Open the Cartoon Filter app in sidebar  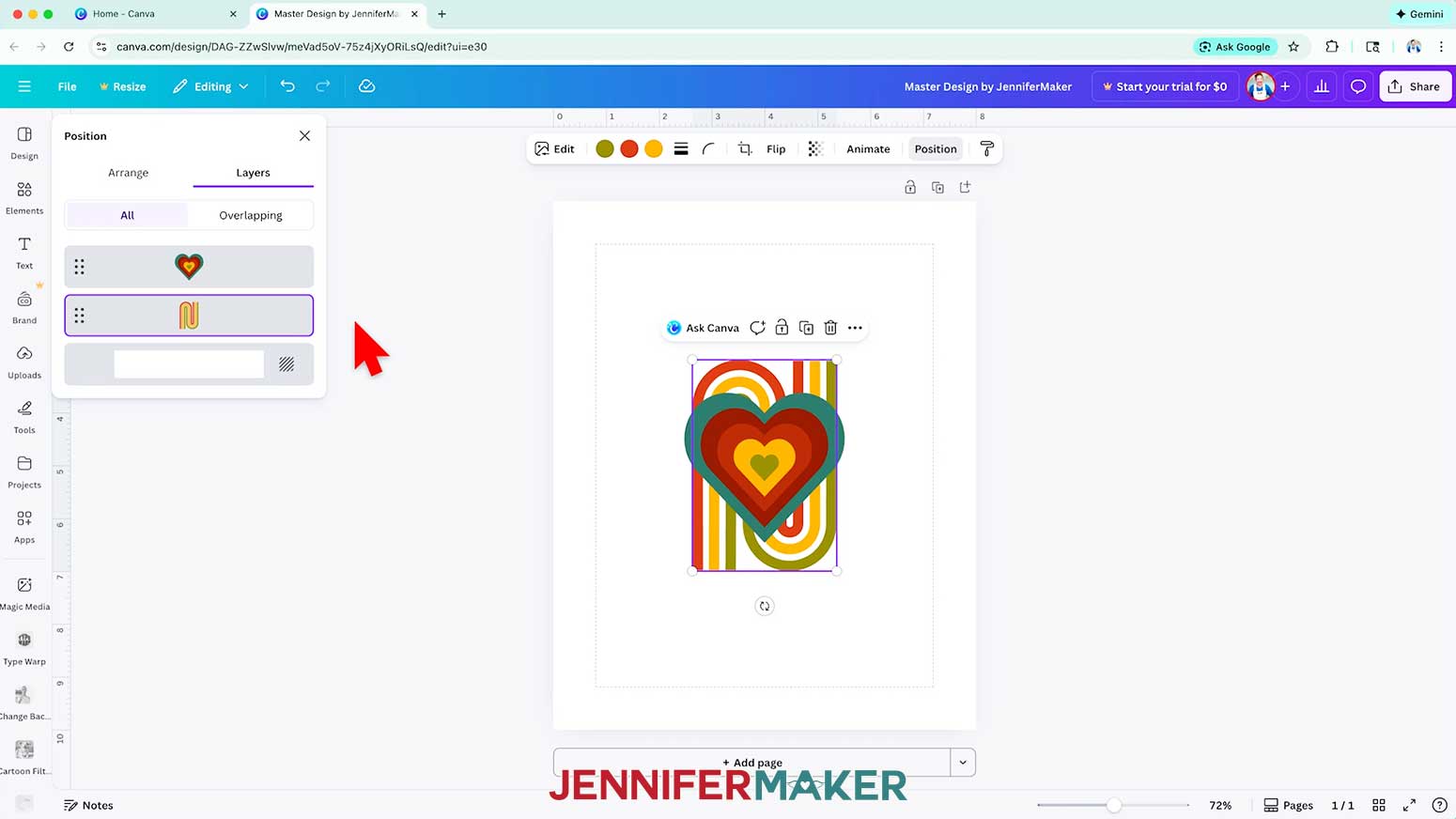pyautogui.click(x=24, y=757)
